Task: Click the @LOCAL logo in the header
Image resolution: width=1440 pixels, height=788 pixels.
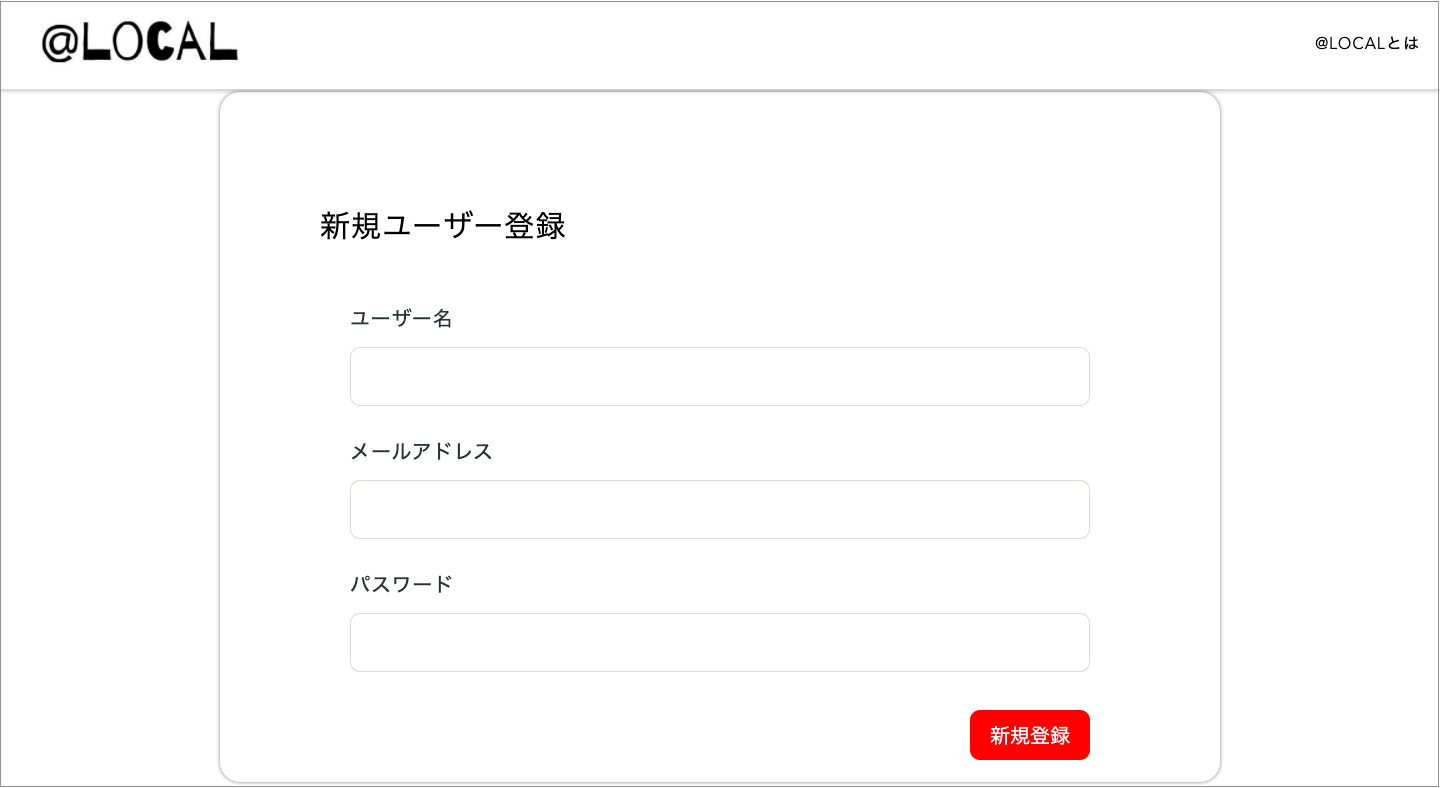Action: coord(140,42)
